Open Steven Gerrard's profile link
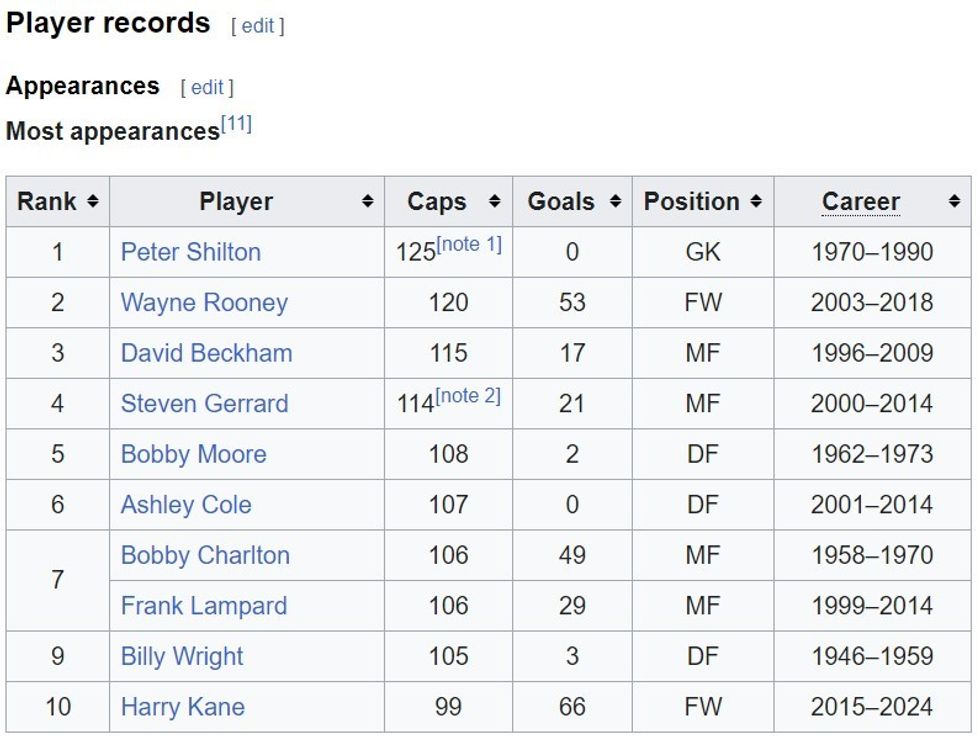The height and width of the screenshot is (736, 980). pyautogui.click(x=204, y=404)
